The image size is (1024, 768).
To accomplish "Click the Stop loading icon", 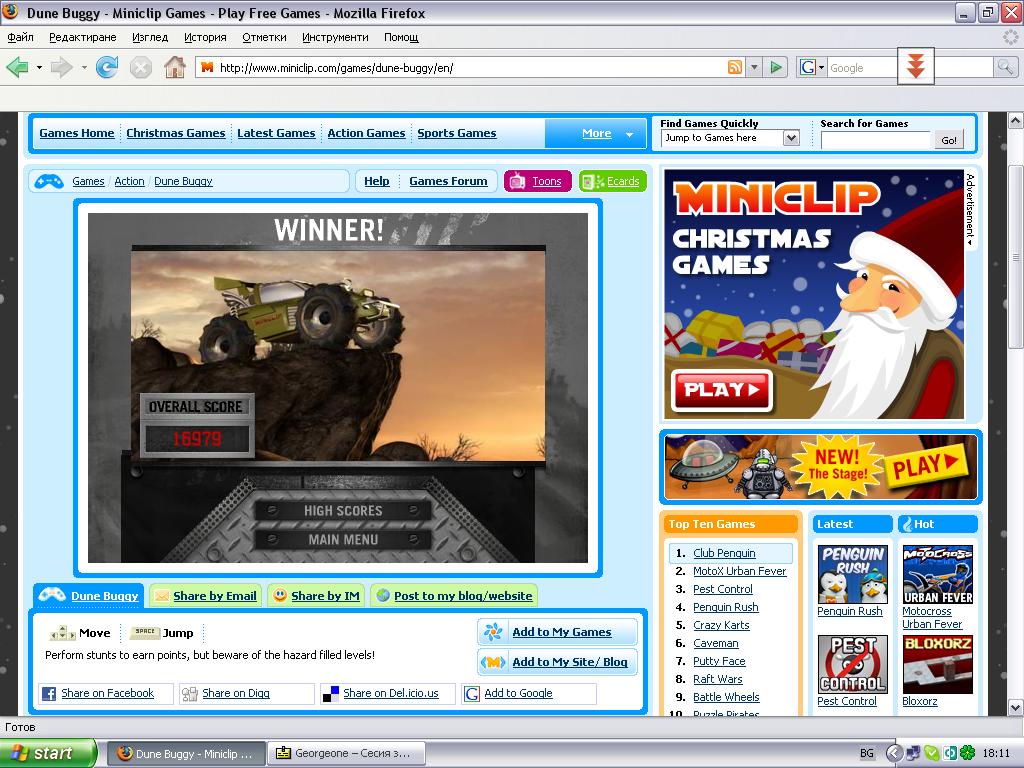I will pos(141,67).
